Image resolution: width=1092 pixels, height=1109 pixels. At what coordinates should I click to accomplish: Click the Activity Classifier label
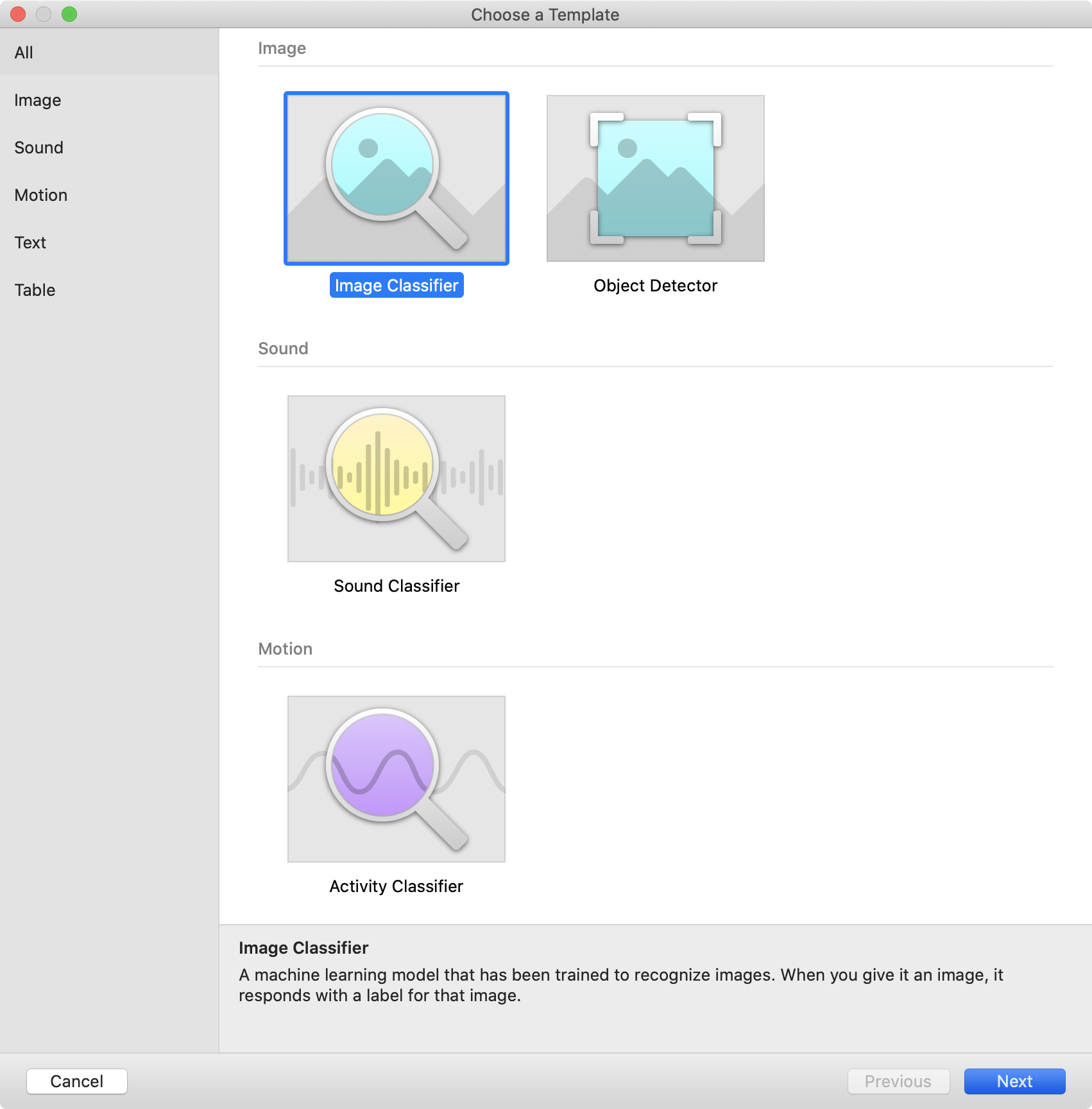click(397, 886)
